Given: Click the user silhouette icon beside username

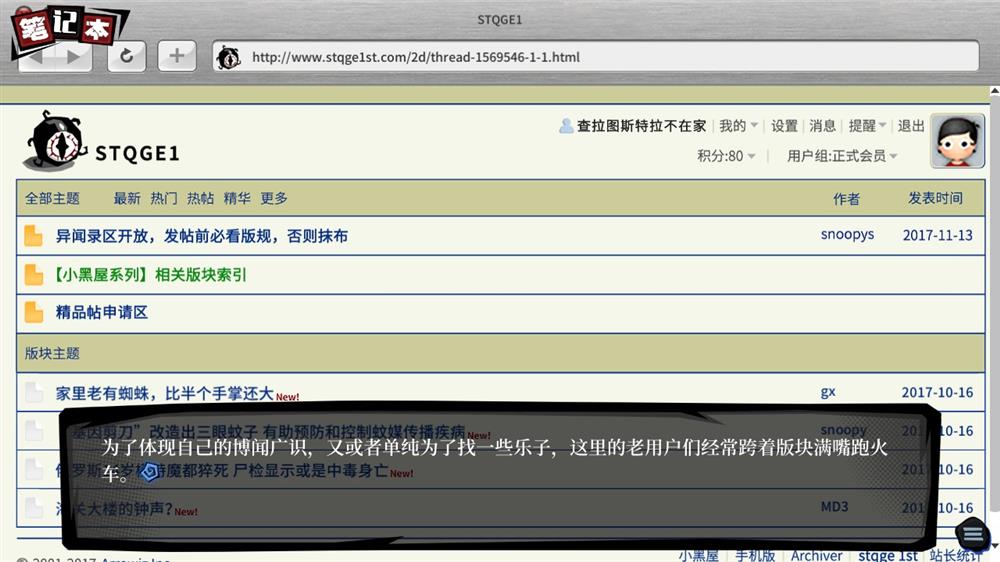Looking at the screenshot, I should 566,126.
